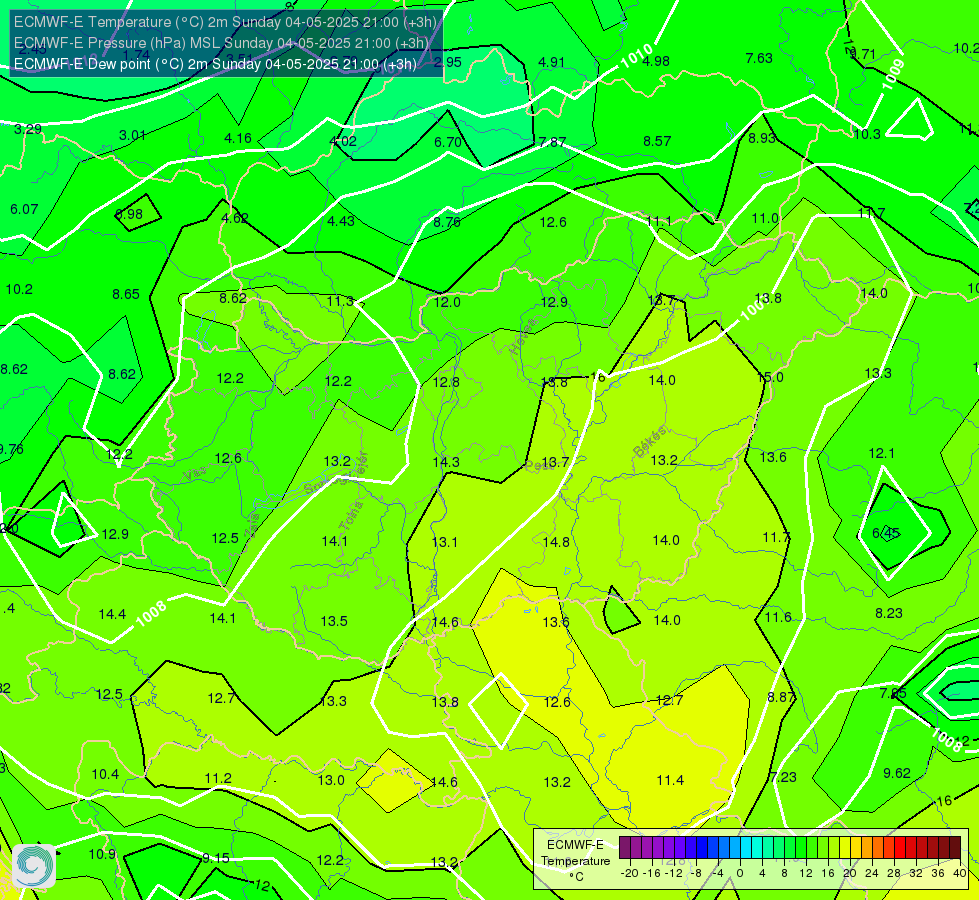979x900 pixels.
Task: Click the map value 13.0
Action: [x=331, y=780]
